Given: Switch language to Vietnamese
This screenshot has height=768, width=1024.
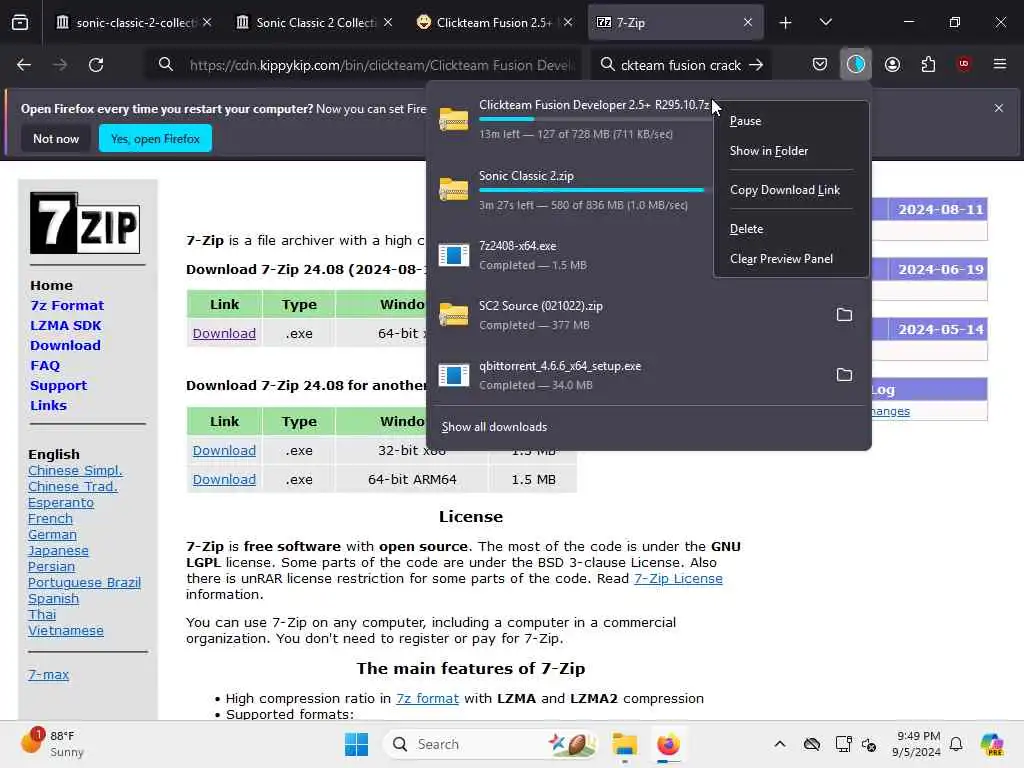Looking at the screenshot, I should tap(65, 631).
